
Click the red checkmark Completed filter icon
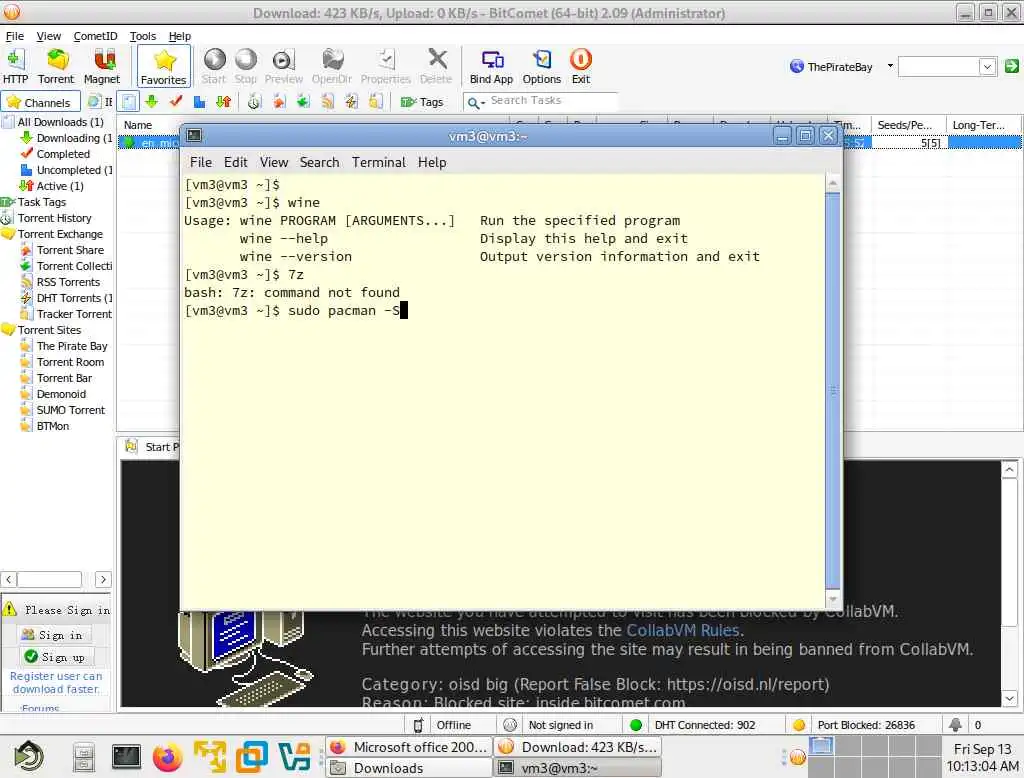point(176,101)
